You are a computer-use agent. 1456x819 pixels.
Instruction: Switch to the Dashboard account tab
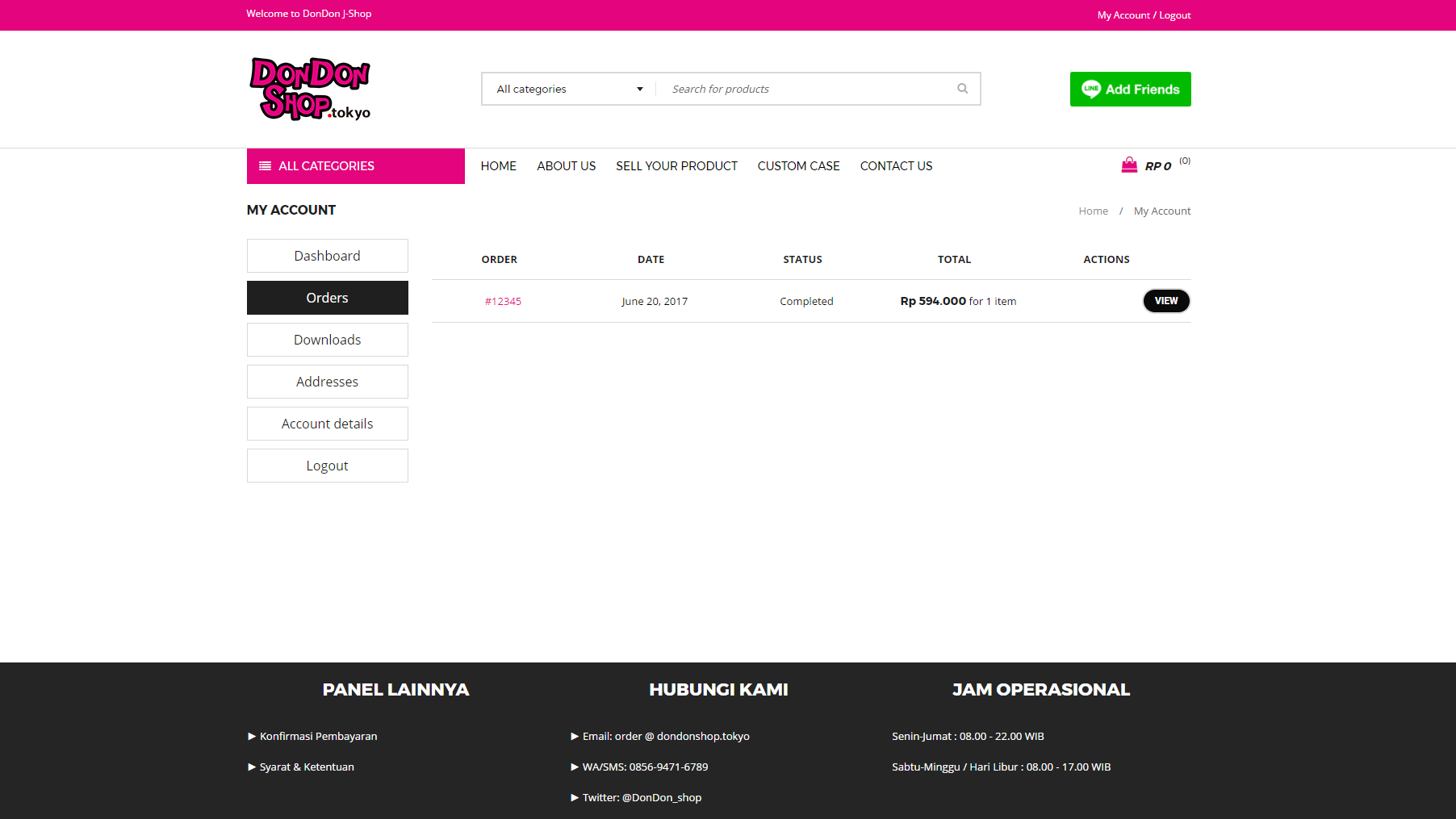coord(327,256)
